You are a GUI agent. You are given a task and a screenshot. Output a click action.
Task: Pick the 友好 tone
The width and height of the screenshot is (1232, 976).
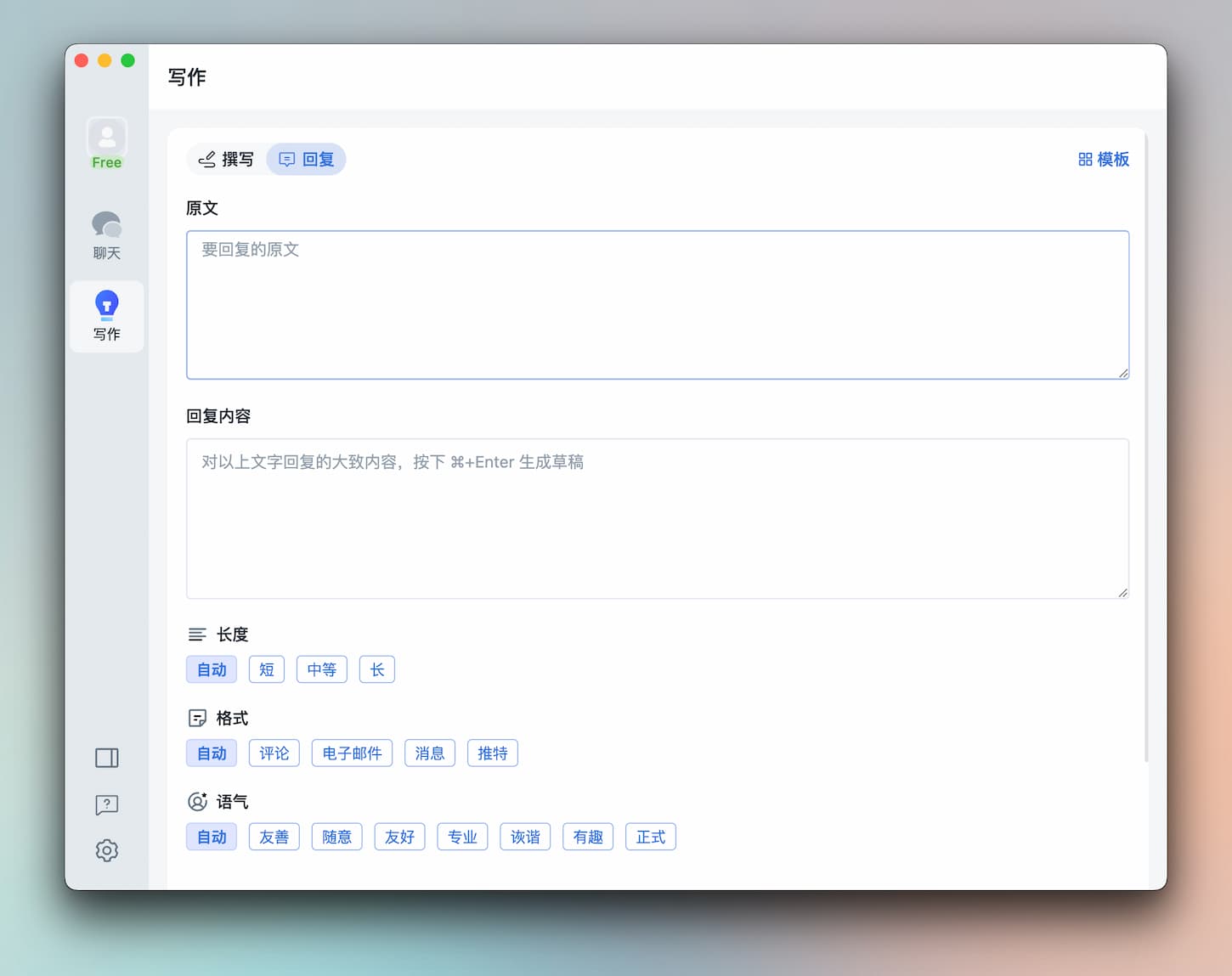coord(400,837)
